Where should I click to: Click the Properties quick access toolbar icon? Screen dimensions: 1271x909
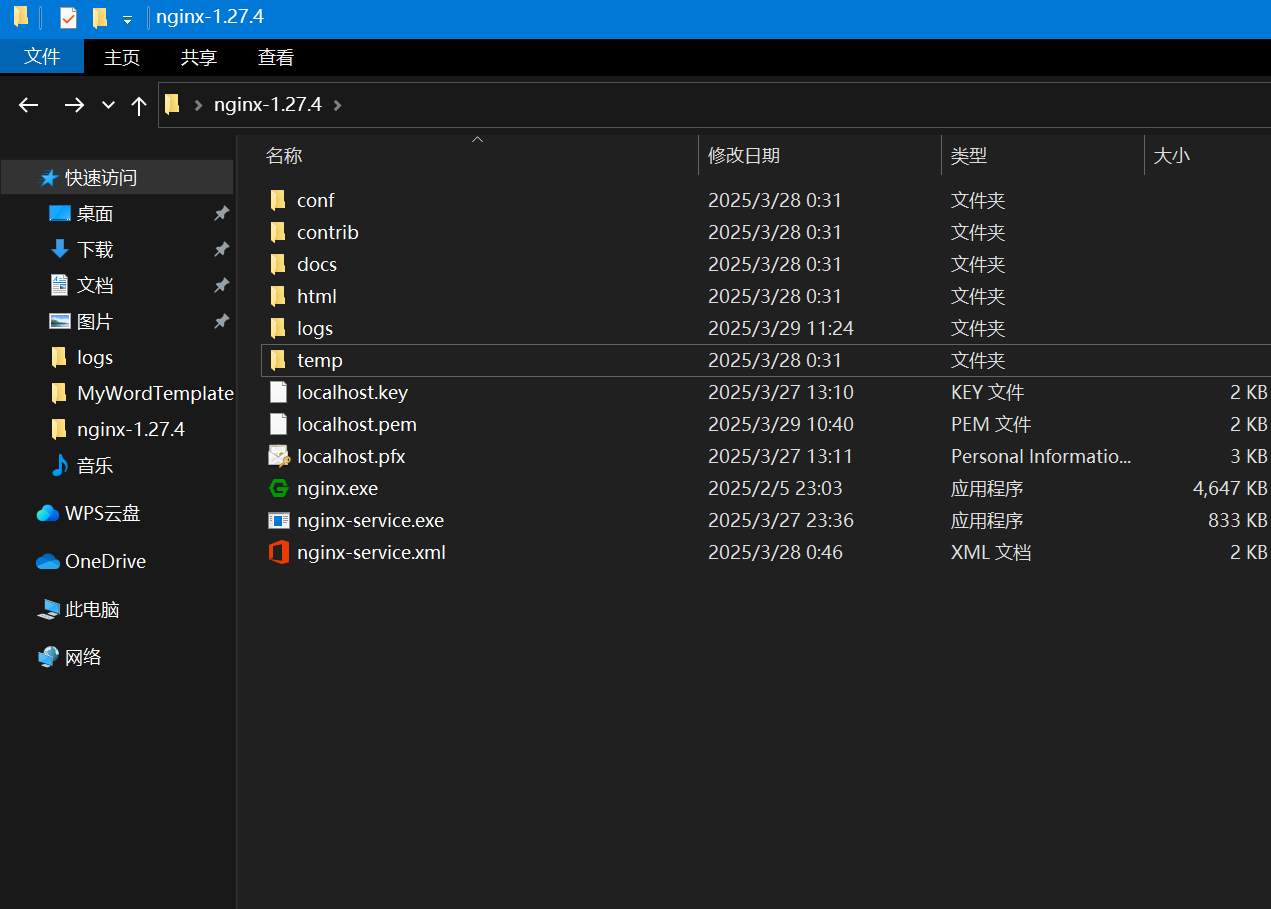point(68,18)
